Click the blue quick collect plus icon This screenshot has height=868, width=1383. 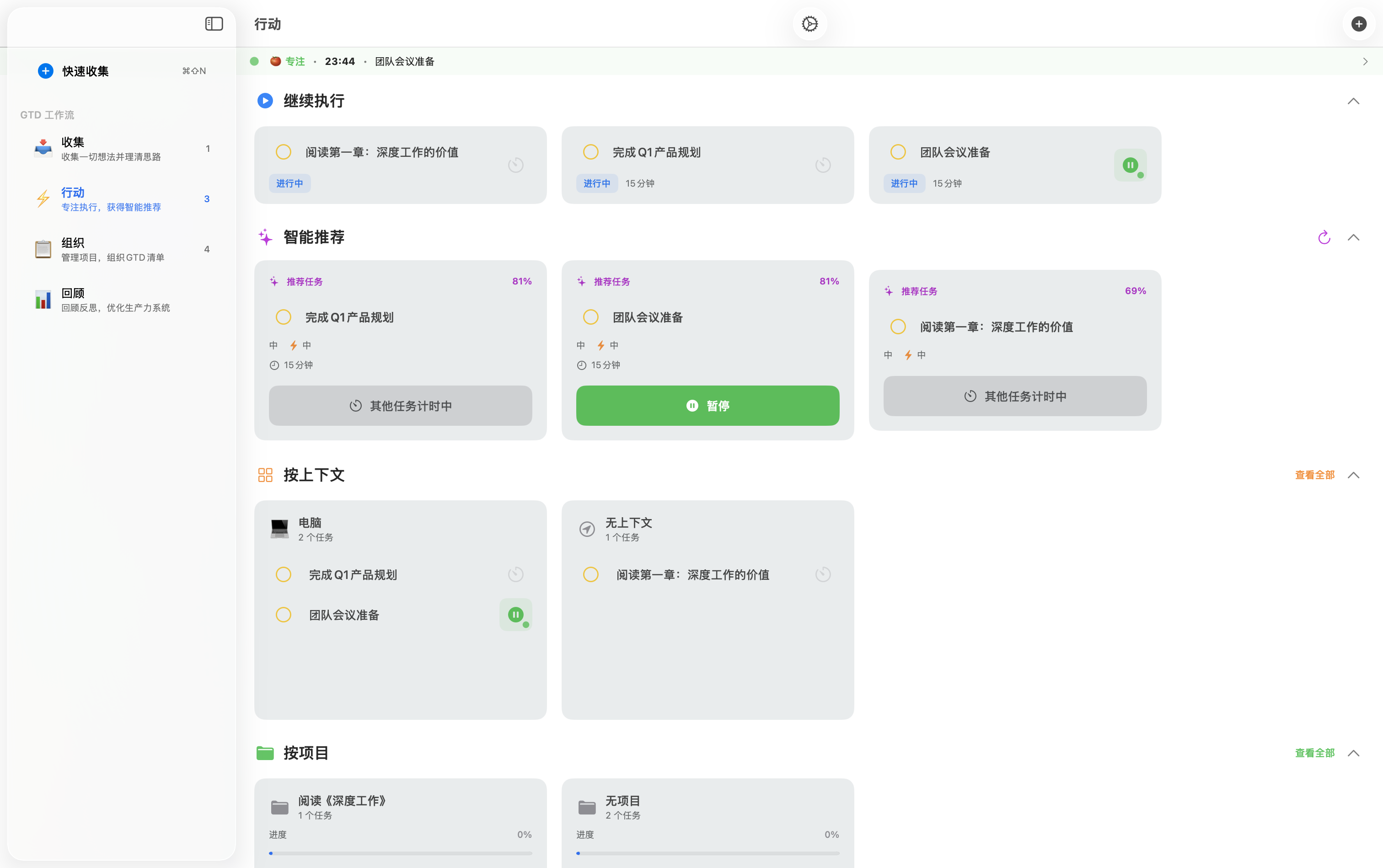45,70
